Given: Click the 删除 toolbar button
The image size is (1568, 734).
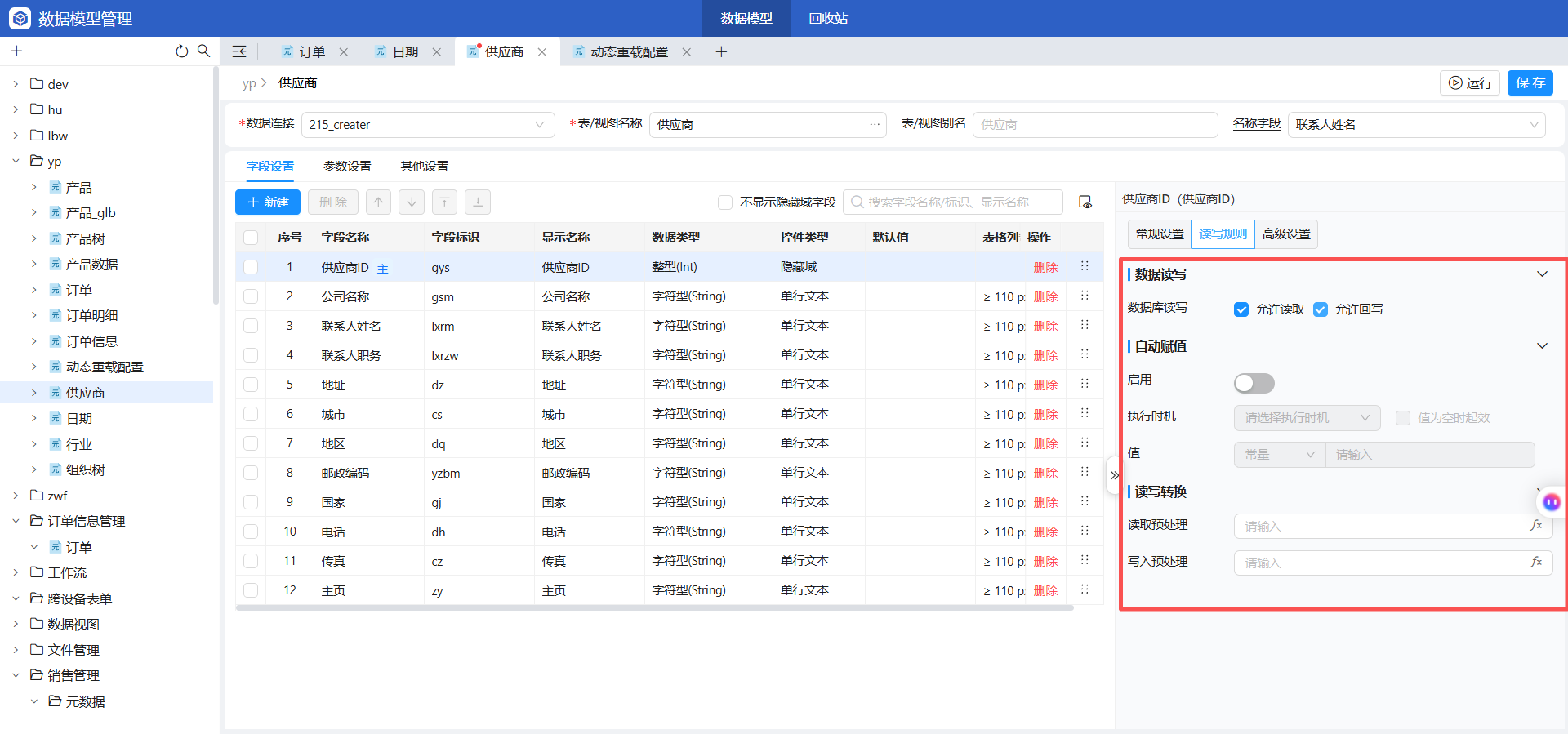Looking at the screenshot, I should tap(333, 202).
